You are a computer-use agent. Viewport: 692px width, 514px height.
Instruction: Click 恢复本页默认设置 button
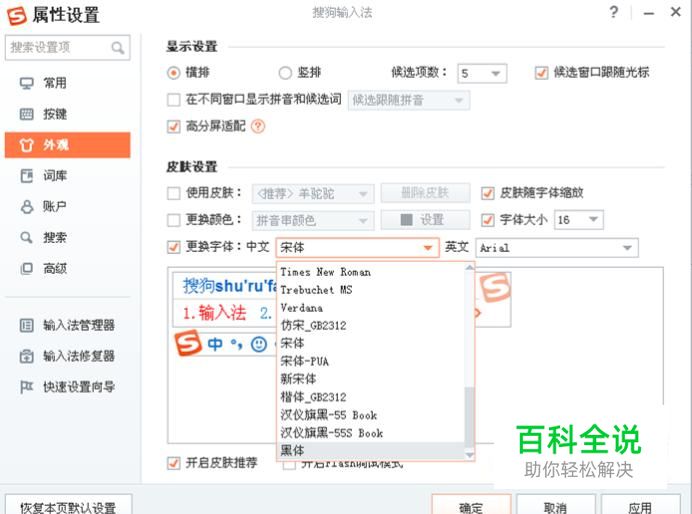(68, 506)
